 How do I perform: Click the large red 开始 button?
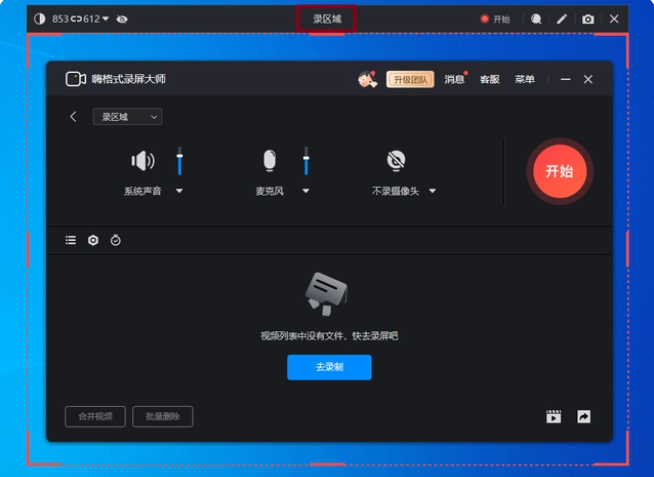click(560, 171)
